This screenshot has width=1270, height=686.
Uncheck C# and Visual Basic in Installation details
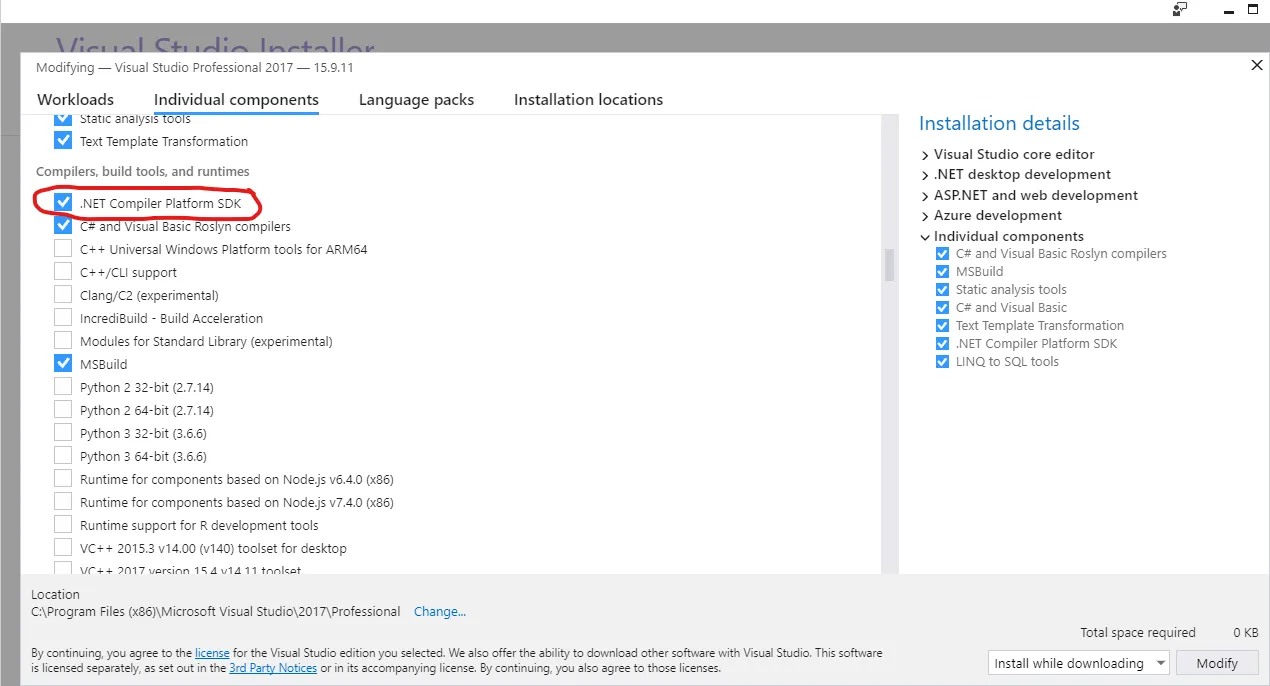[x=942, y=308]
